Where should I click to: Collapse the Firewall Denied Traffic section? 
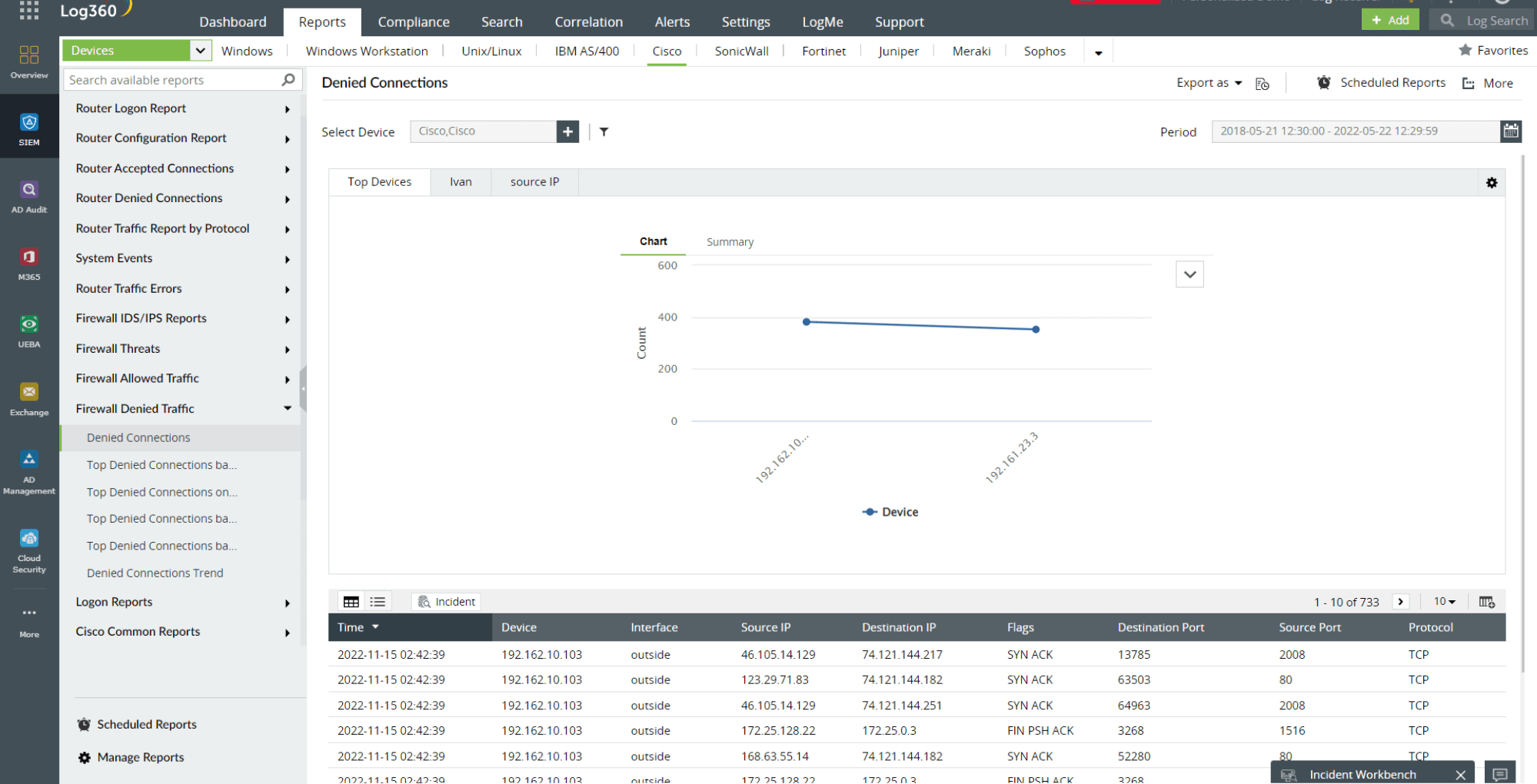click(287, 408)
